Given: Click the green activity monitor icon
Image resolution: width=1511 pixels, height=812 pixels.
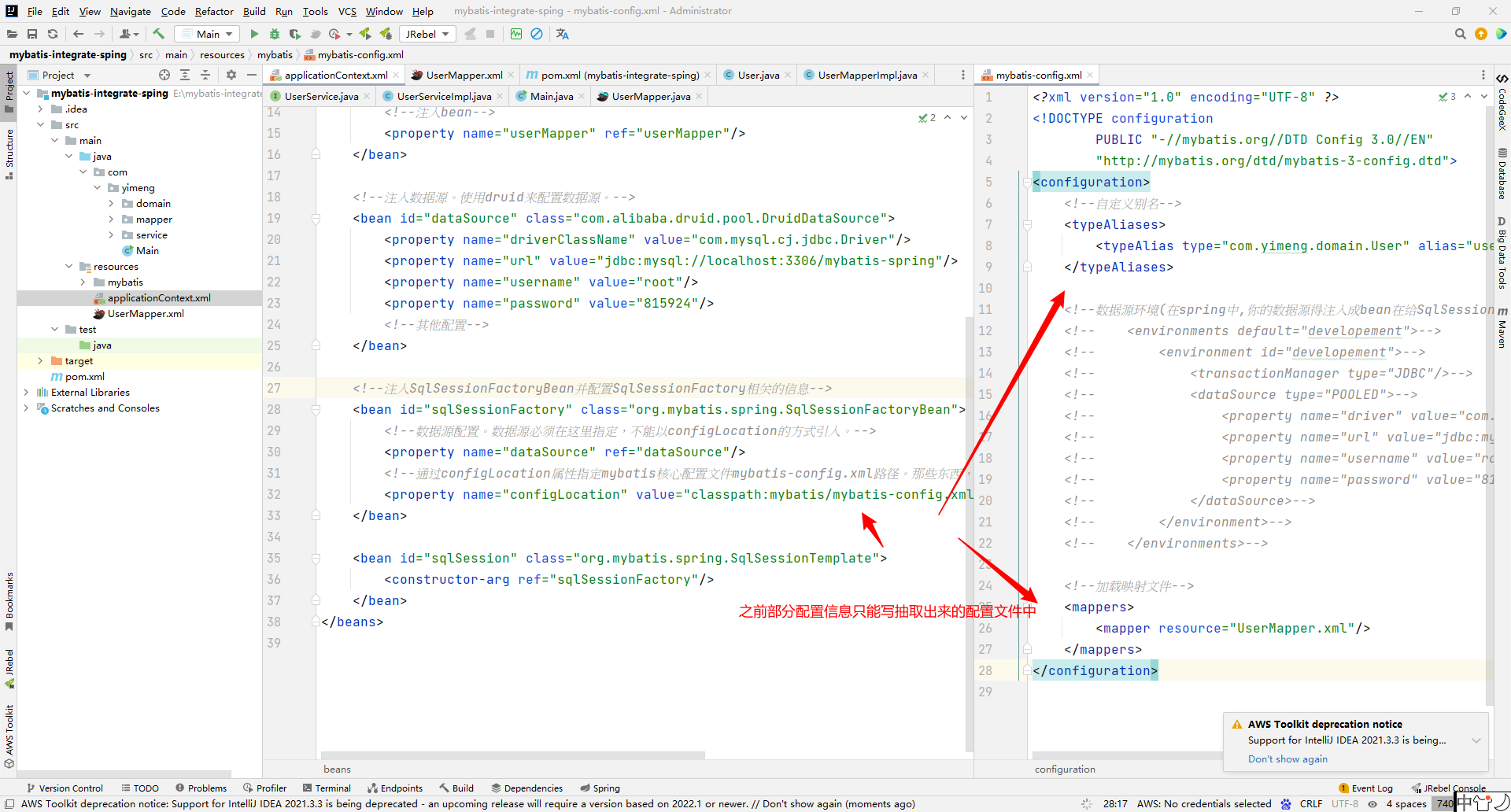Looking at the screenshot, I should [516, 34].
